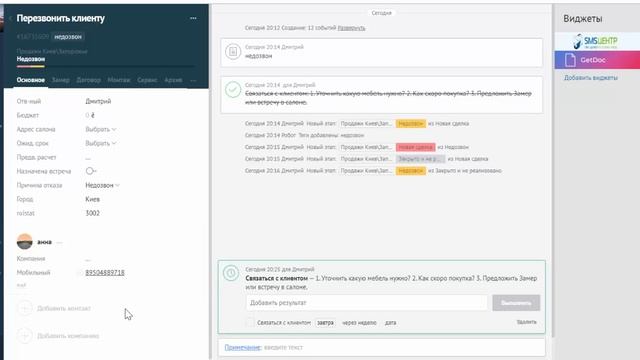Switch to the Замер tab
The height and width of the screenshot is (360, 640).
point(60,80)
